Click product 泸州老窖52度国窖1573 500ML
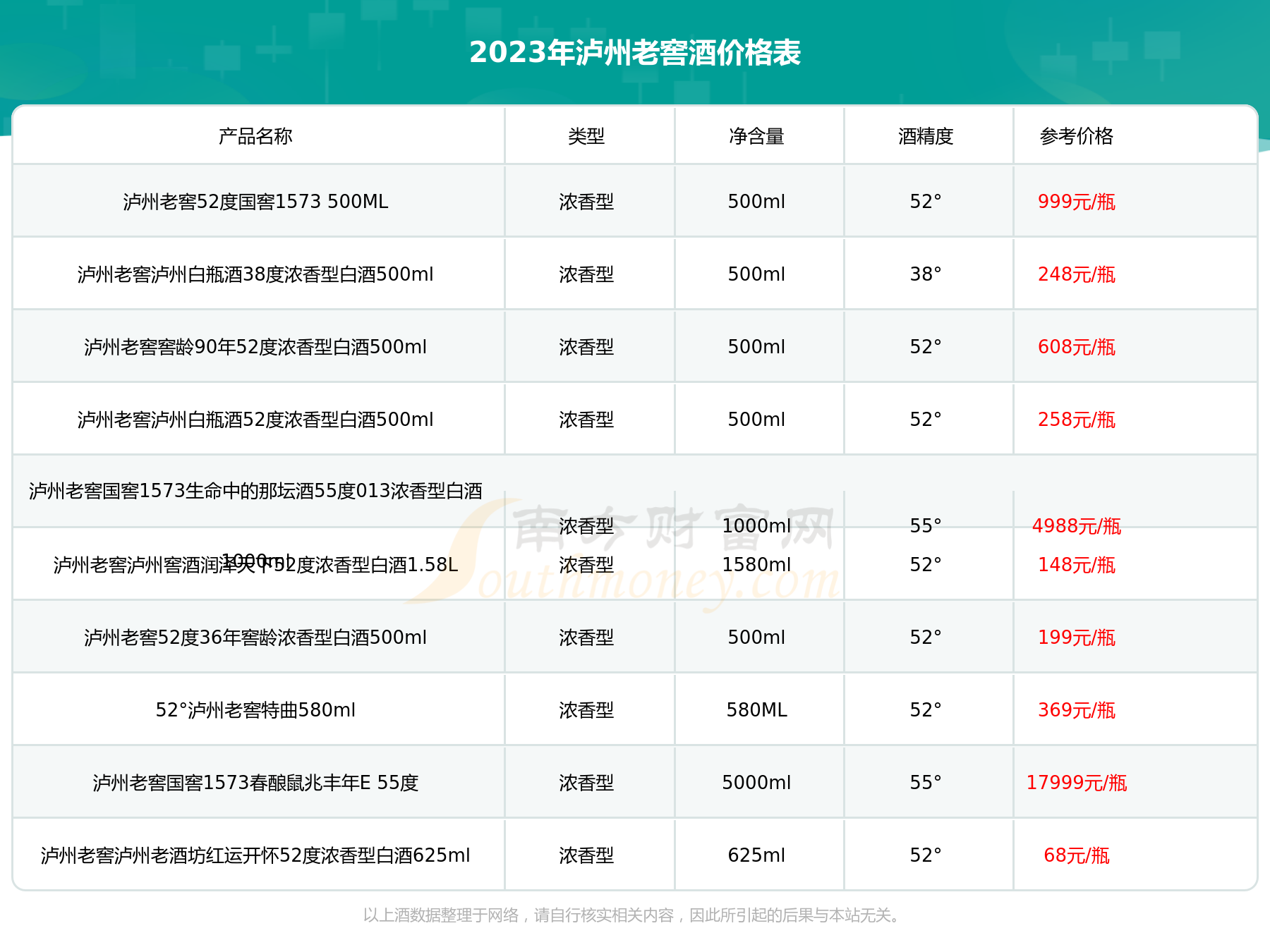 [255, 202]
